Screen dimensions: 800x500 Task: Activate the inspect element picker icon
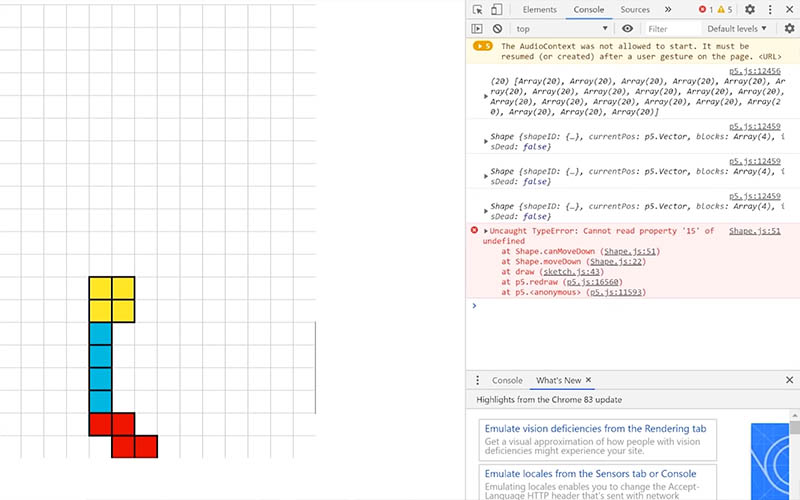pyautogui.click(x=478, y=10)
